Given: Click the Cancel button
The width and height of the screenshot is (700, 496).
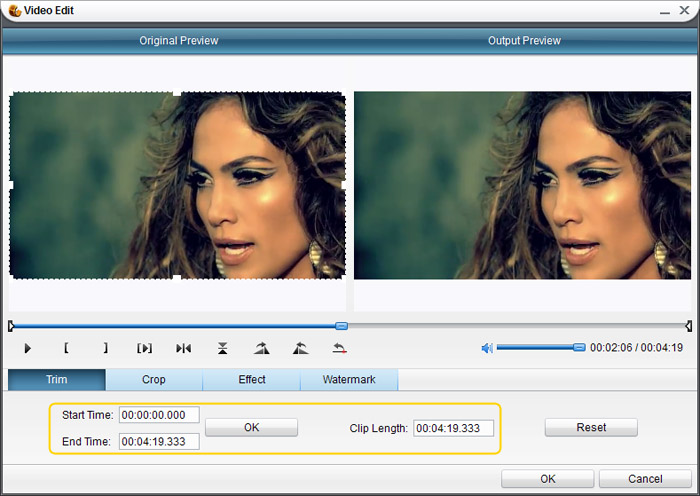Looking at the screenshot, I should pos(645,479).
